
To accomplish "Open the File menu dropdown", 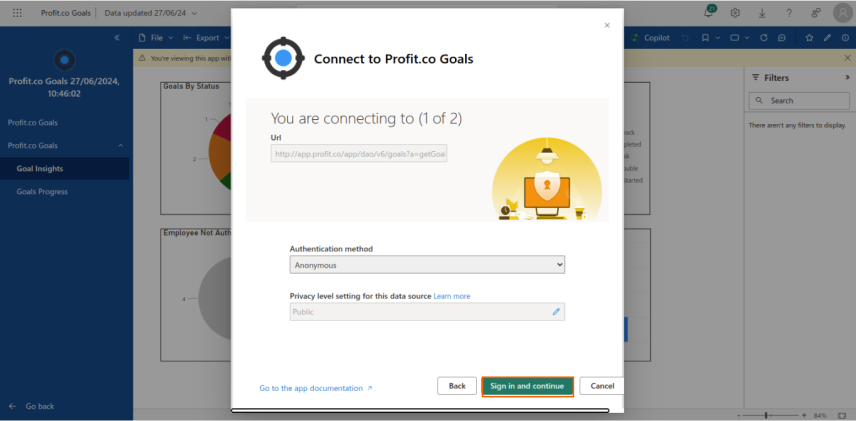I will tap(156, 38).
